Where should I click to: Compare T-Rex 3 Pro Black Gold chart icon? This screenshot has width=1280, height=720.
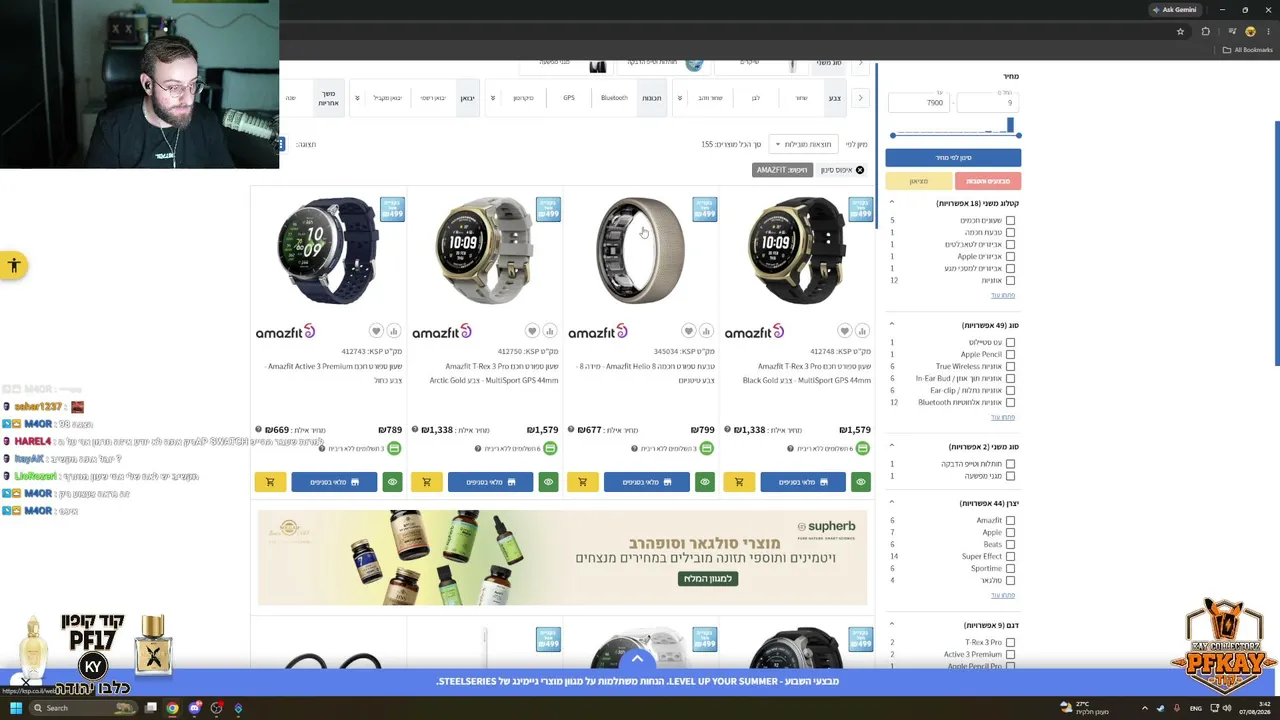click(862, 331)
